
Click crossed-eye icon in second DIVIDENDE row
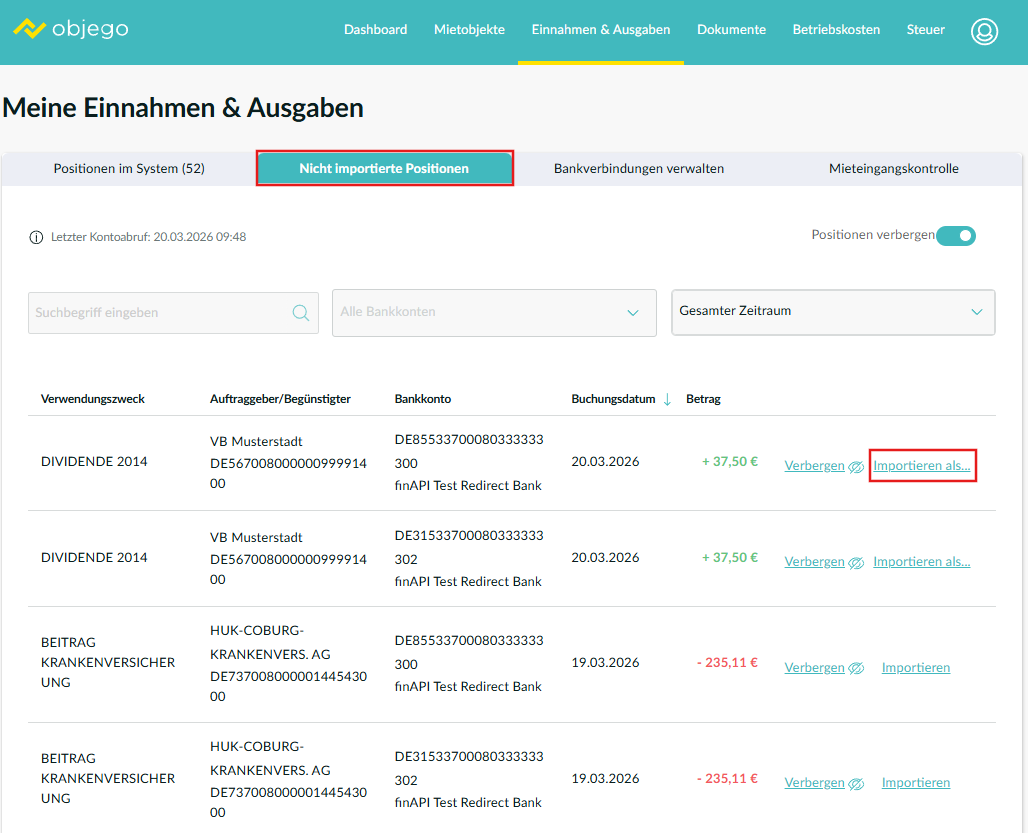(x=856, y=563)
